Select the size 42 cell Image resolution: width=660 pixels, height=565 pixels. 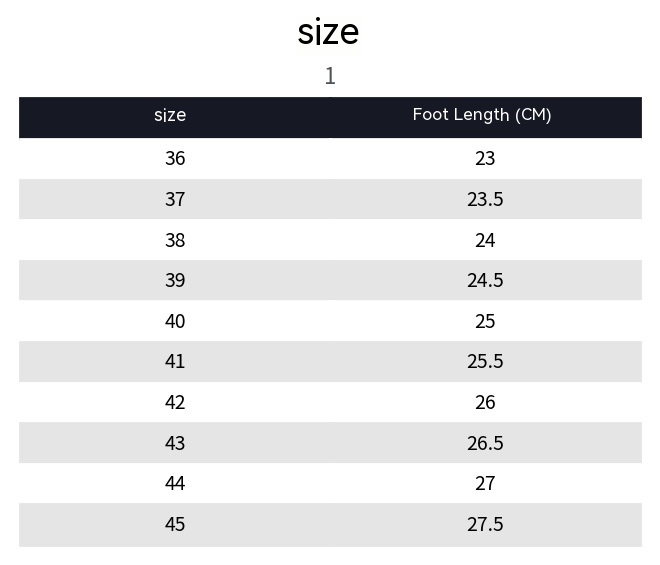click(x=175, y=402)
